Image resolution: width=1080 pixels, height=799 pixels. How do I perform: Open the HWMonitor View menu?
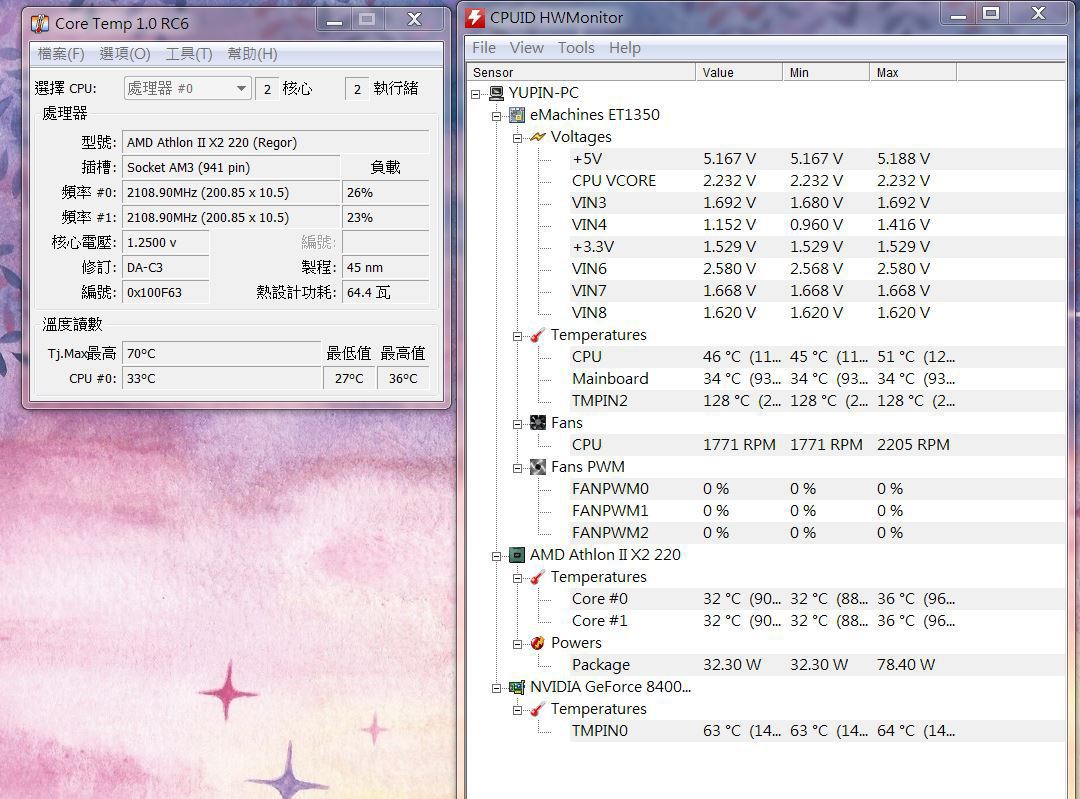(527, 48)
